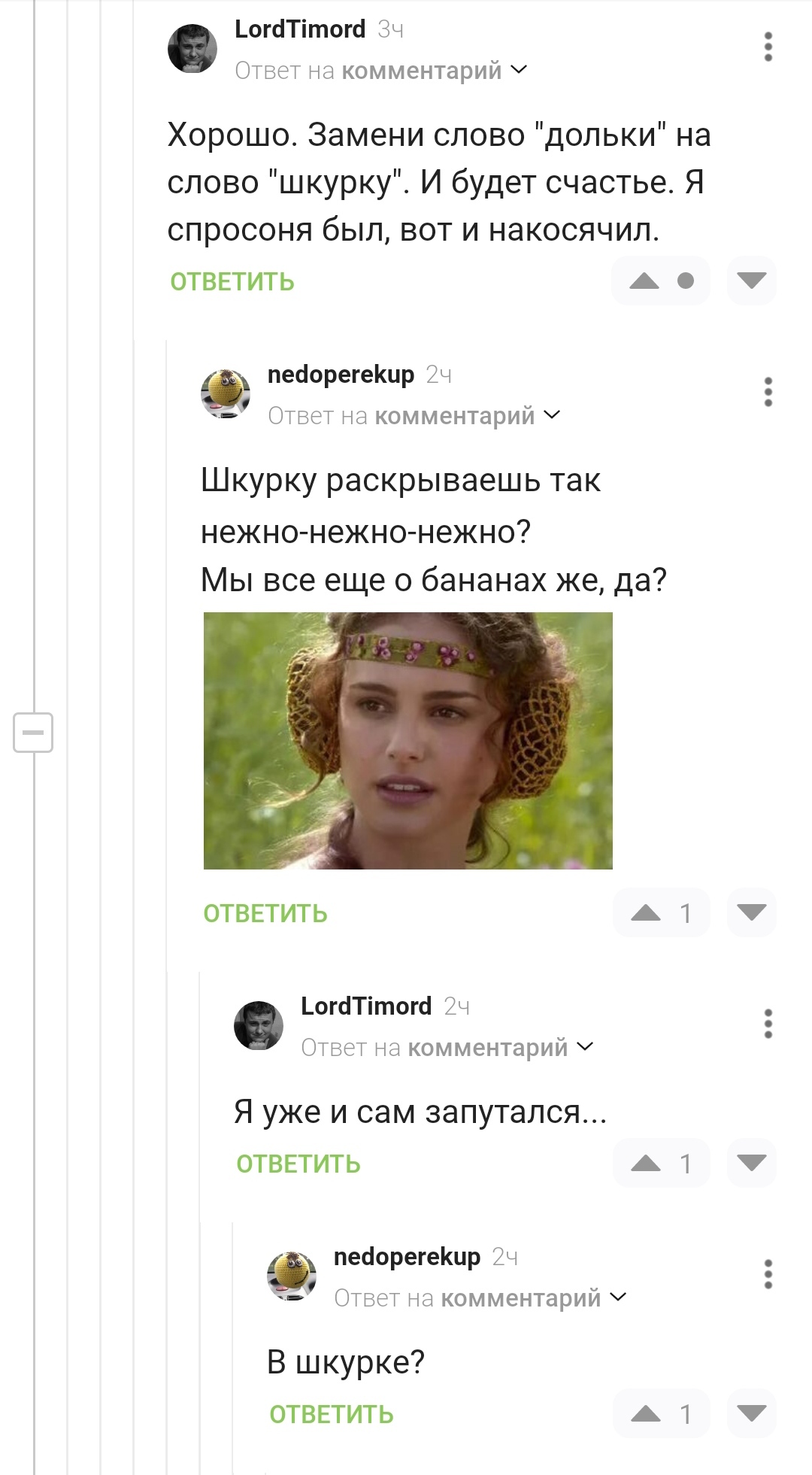This screenshot has width=812, height=1475.
Task: Reply to nedoperekup's "В шкурке?" comment
Action: 332,1415
